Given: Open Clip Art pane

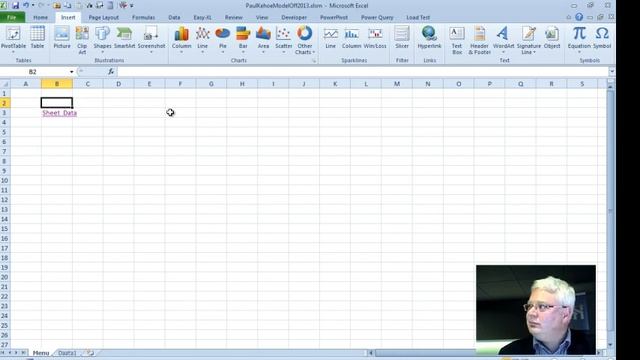Looking at the screenshot, I should coord(82,40).
